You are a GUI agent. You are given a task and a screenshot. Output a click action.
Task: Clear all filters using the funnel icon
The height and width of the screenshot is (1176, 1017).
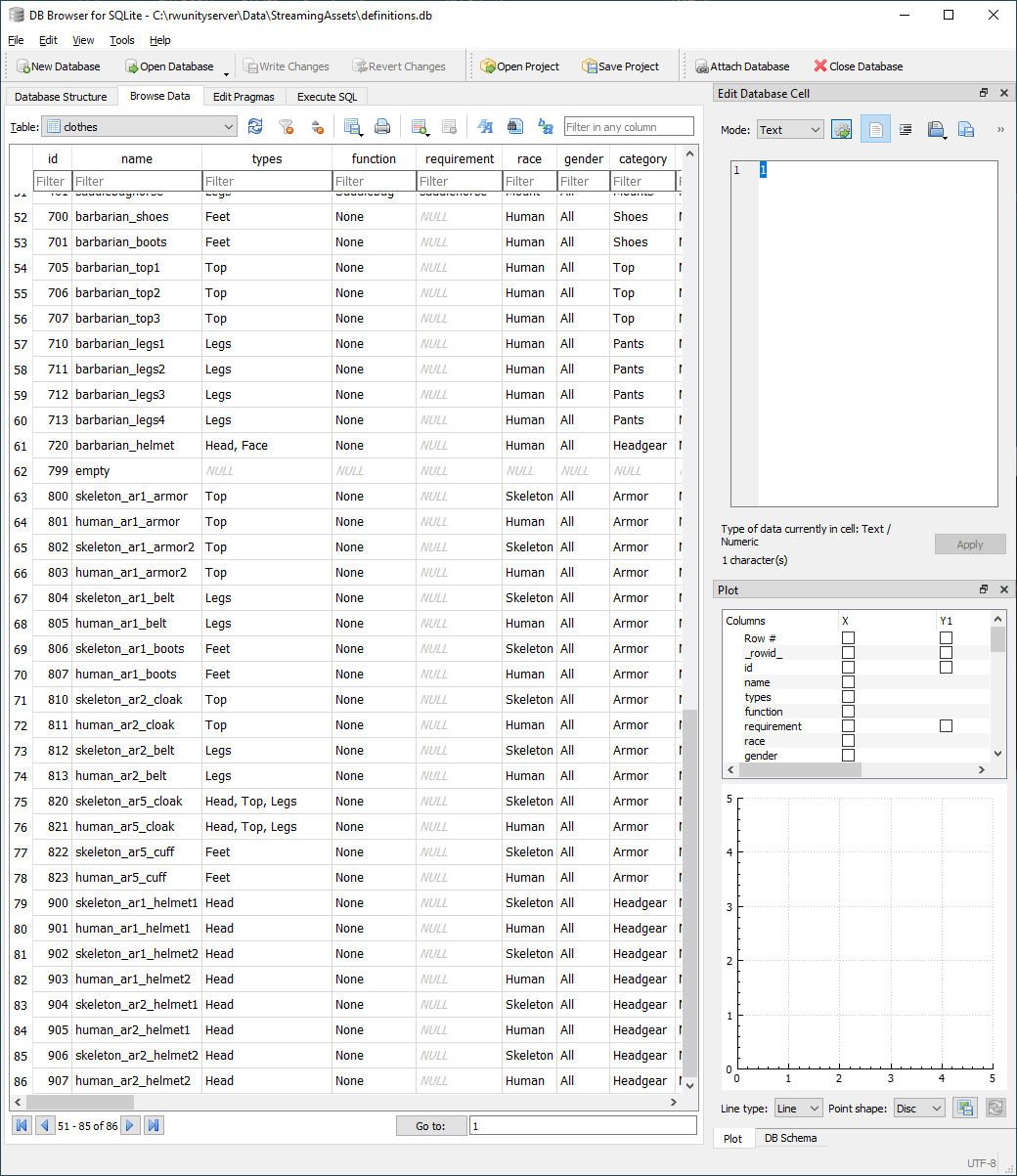pos(286,127)
